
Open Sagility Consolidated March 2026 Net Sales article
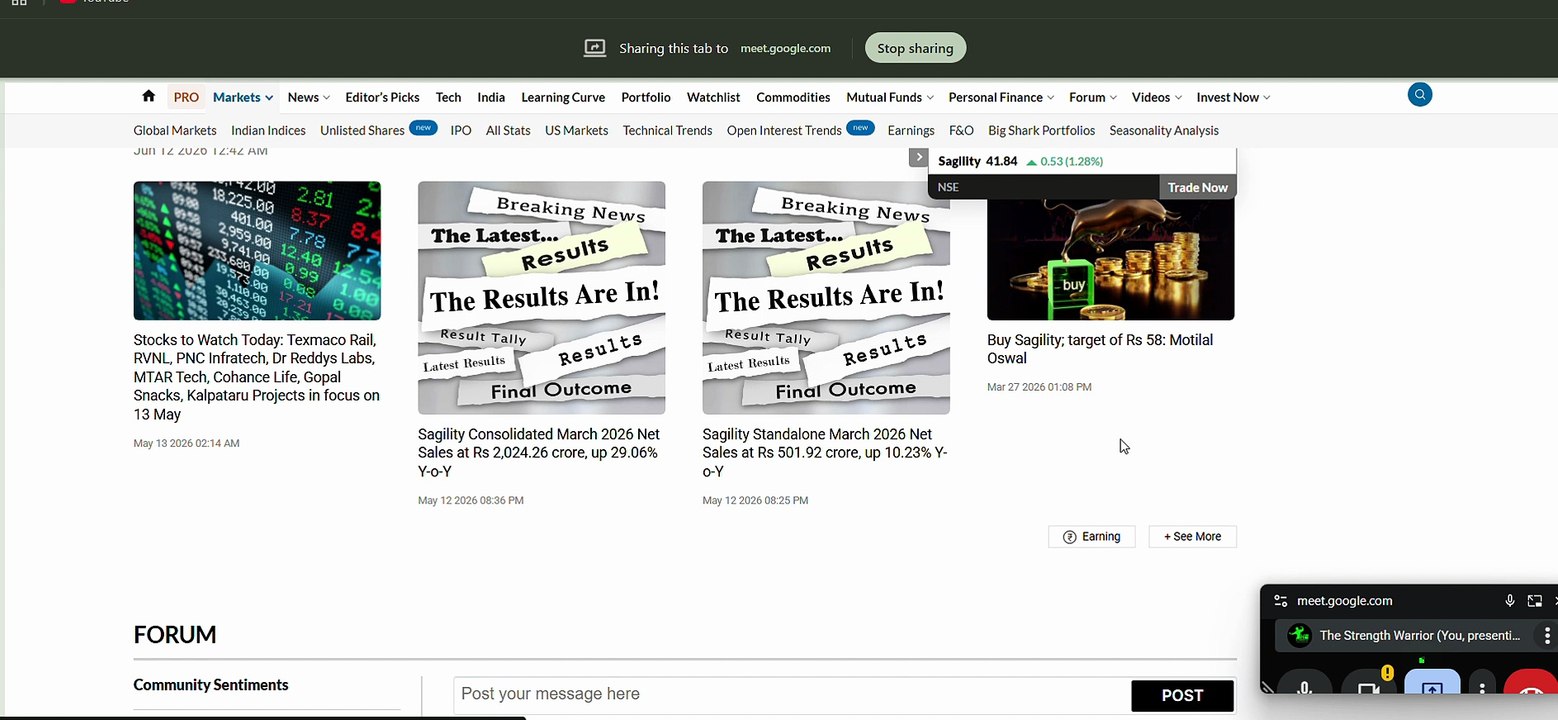tap(539, 453)
